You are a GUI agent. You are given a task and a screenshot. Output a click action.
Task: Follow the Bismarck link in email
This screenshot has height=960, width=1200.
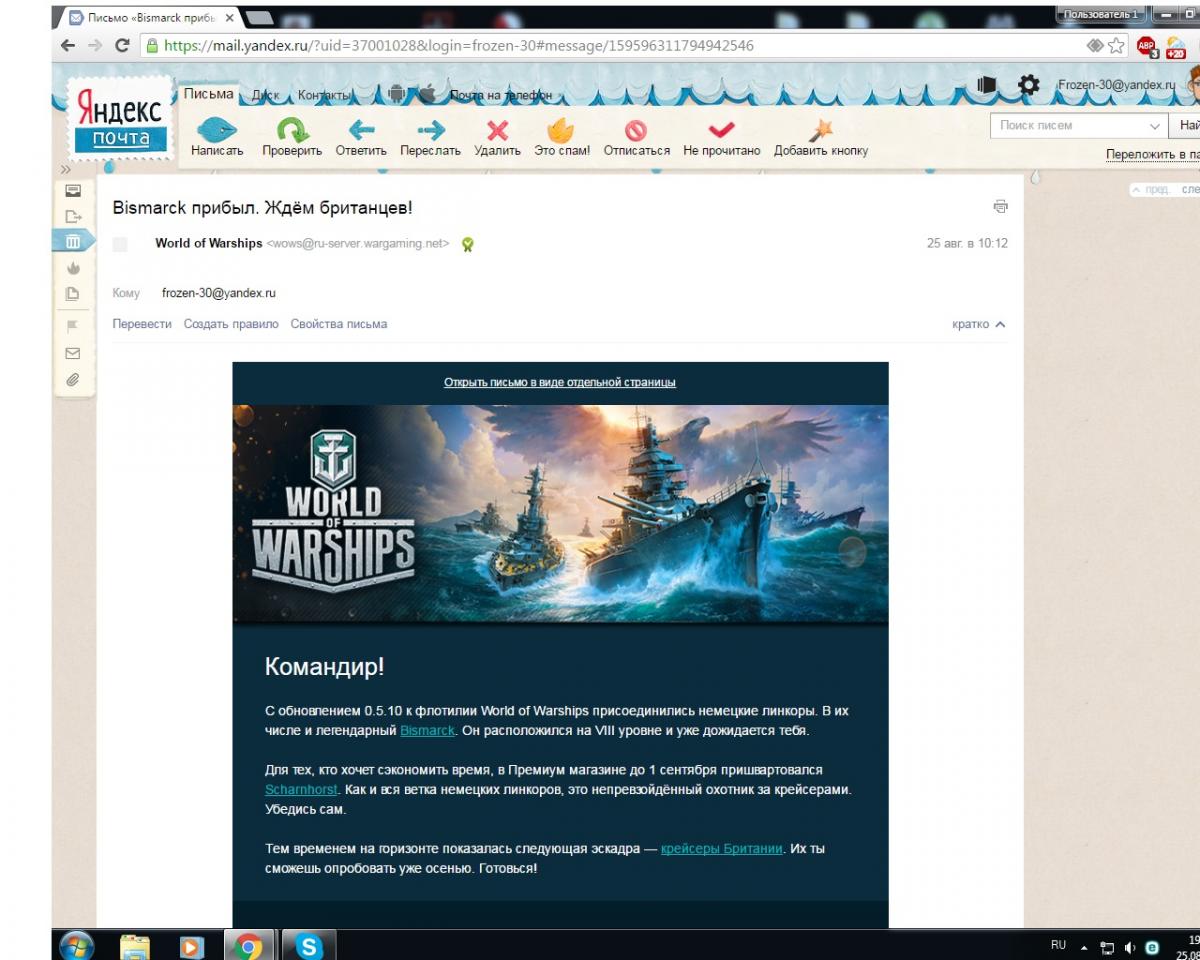(428, 731)
